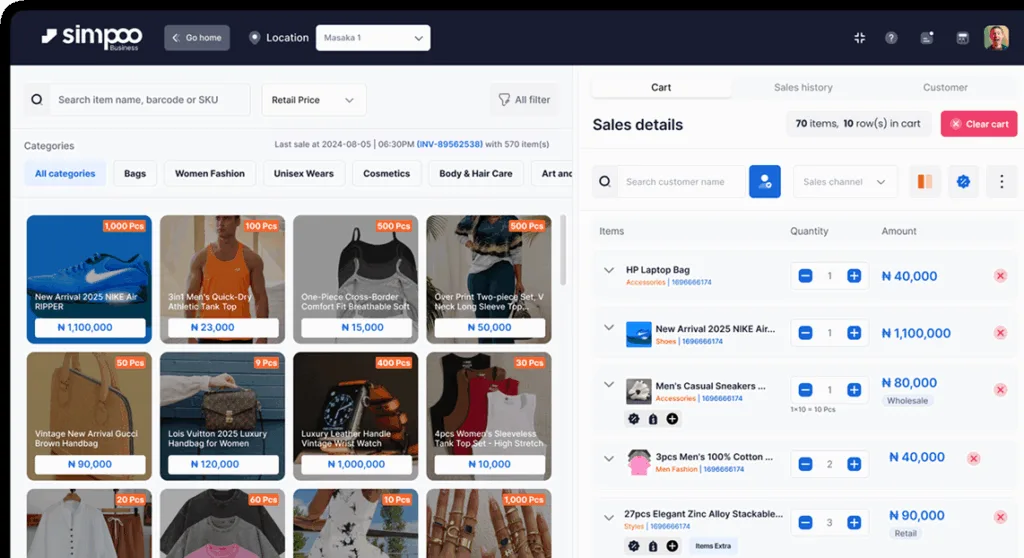Select the Unisex Wears category

pos(304,173)
